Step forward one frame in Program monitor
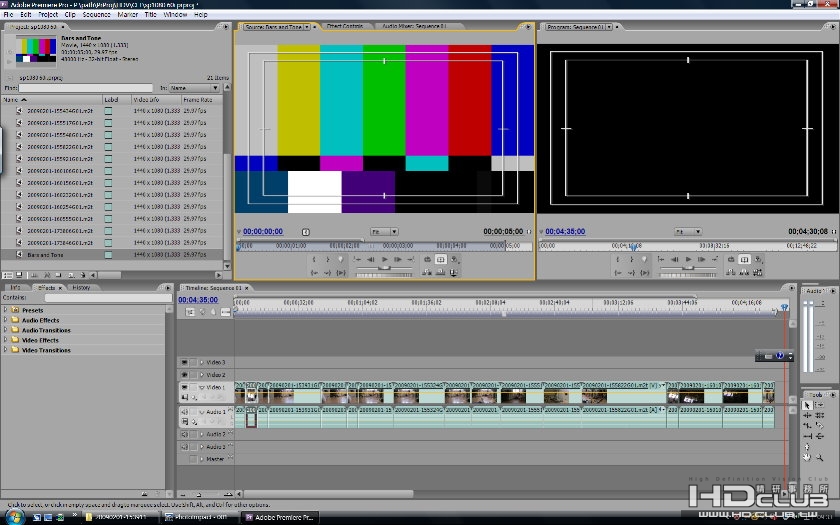The image size is (840, 525). click(x=702, y=259)
